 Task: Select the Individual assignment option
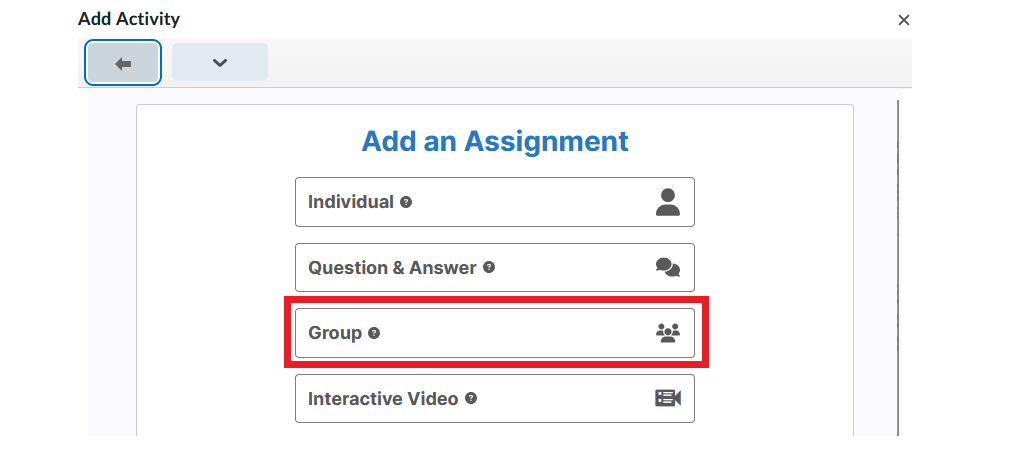coord(494,202)
